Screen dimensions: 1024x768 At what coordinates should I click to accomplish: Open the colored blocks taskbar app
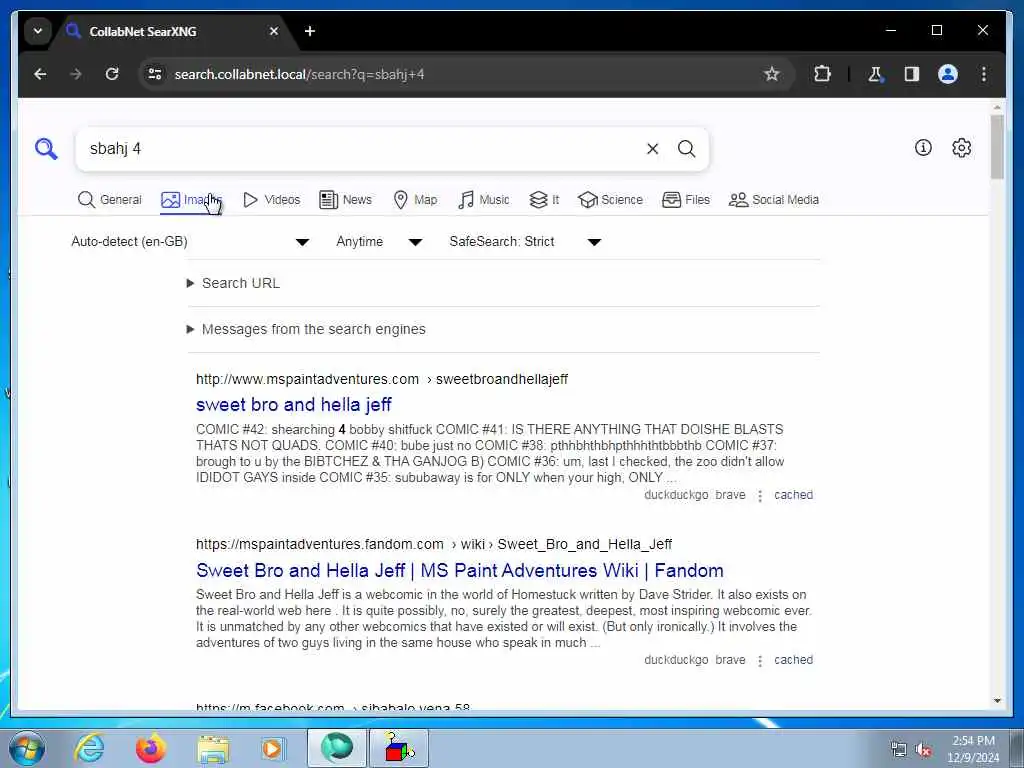pos(399,748)
